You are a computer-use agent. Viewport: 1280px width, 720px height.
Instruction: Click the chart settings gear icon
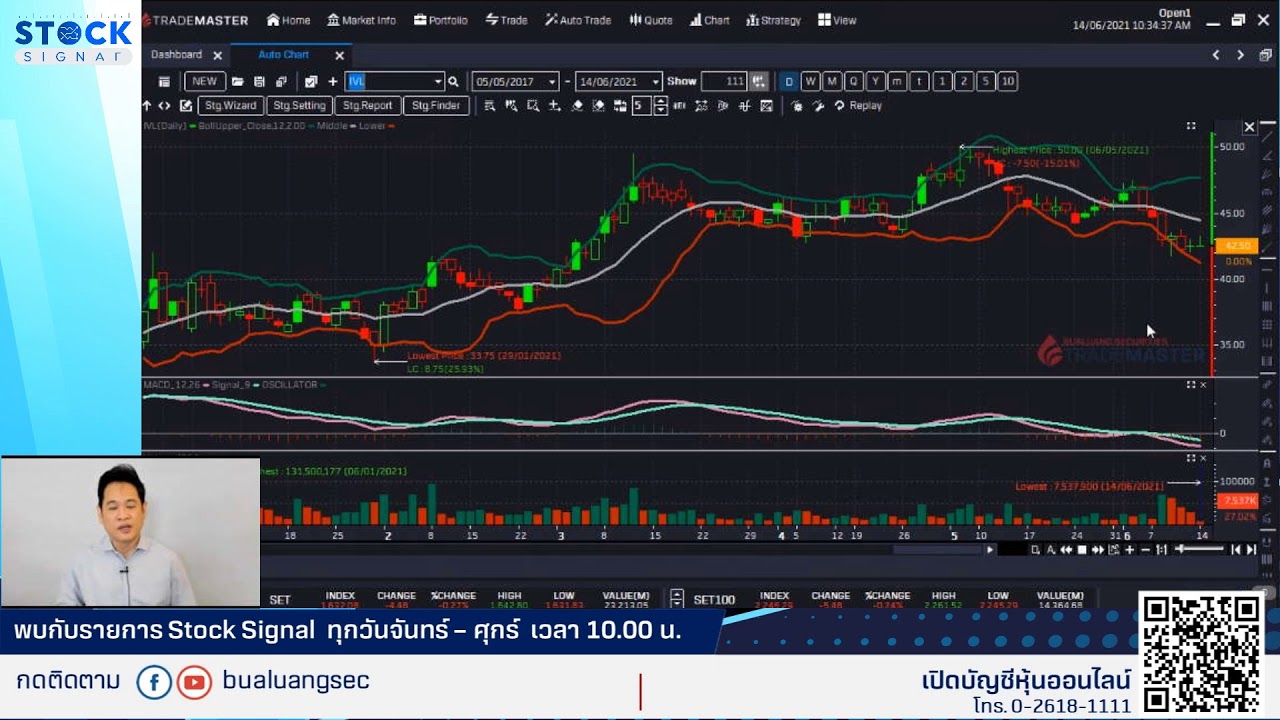click(x=797, y=106)
